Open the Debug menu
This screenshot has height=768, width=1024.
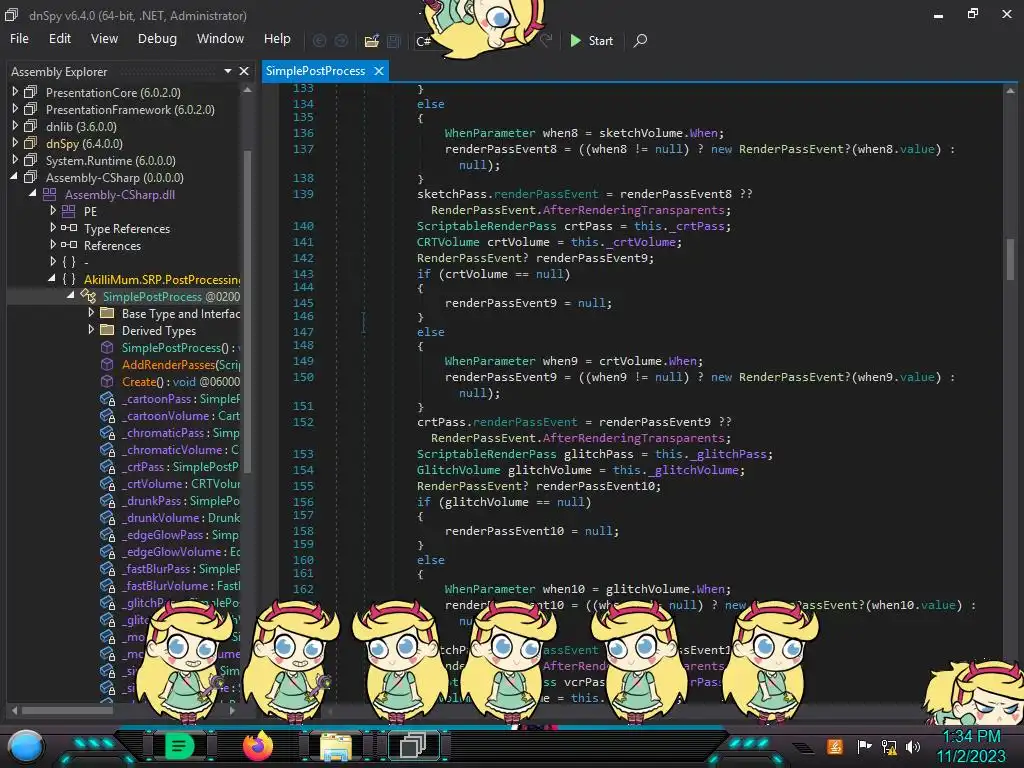157,39
